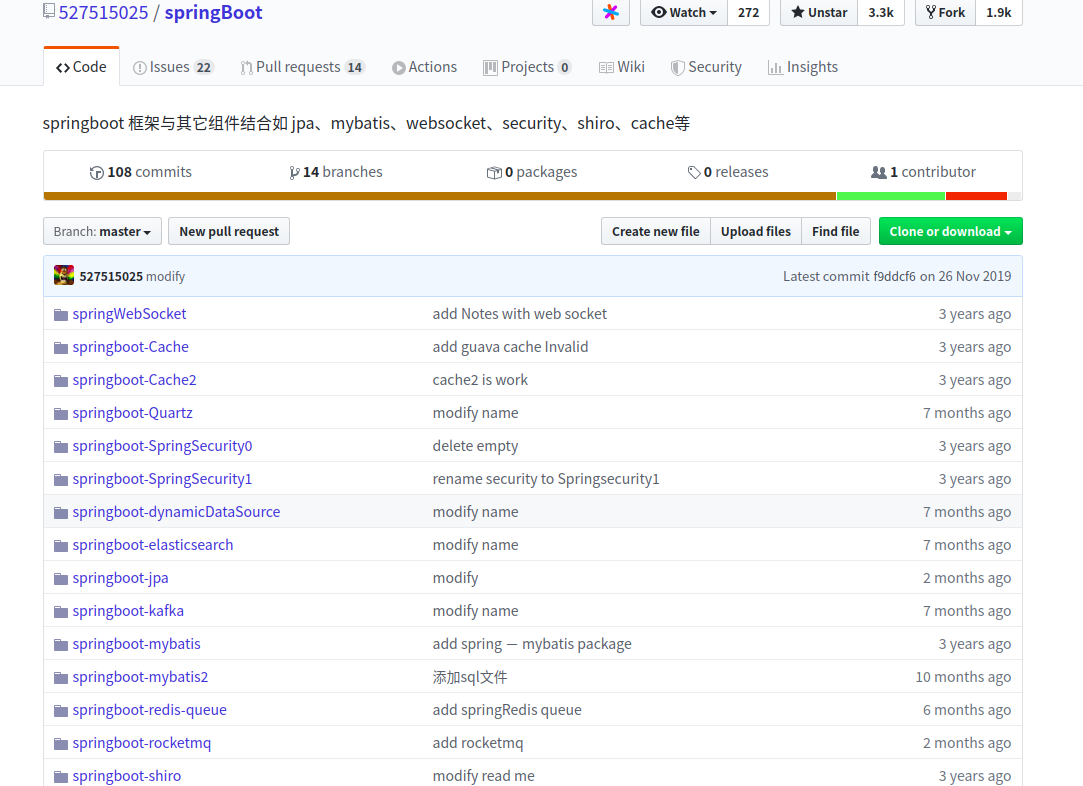The height and width of the screenshot is (786, 1083).
Task: Click folder icon for springboot-Cache2
Action: [x=61, y=381]
